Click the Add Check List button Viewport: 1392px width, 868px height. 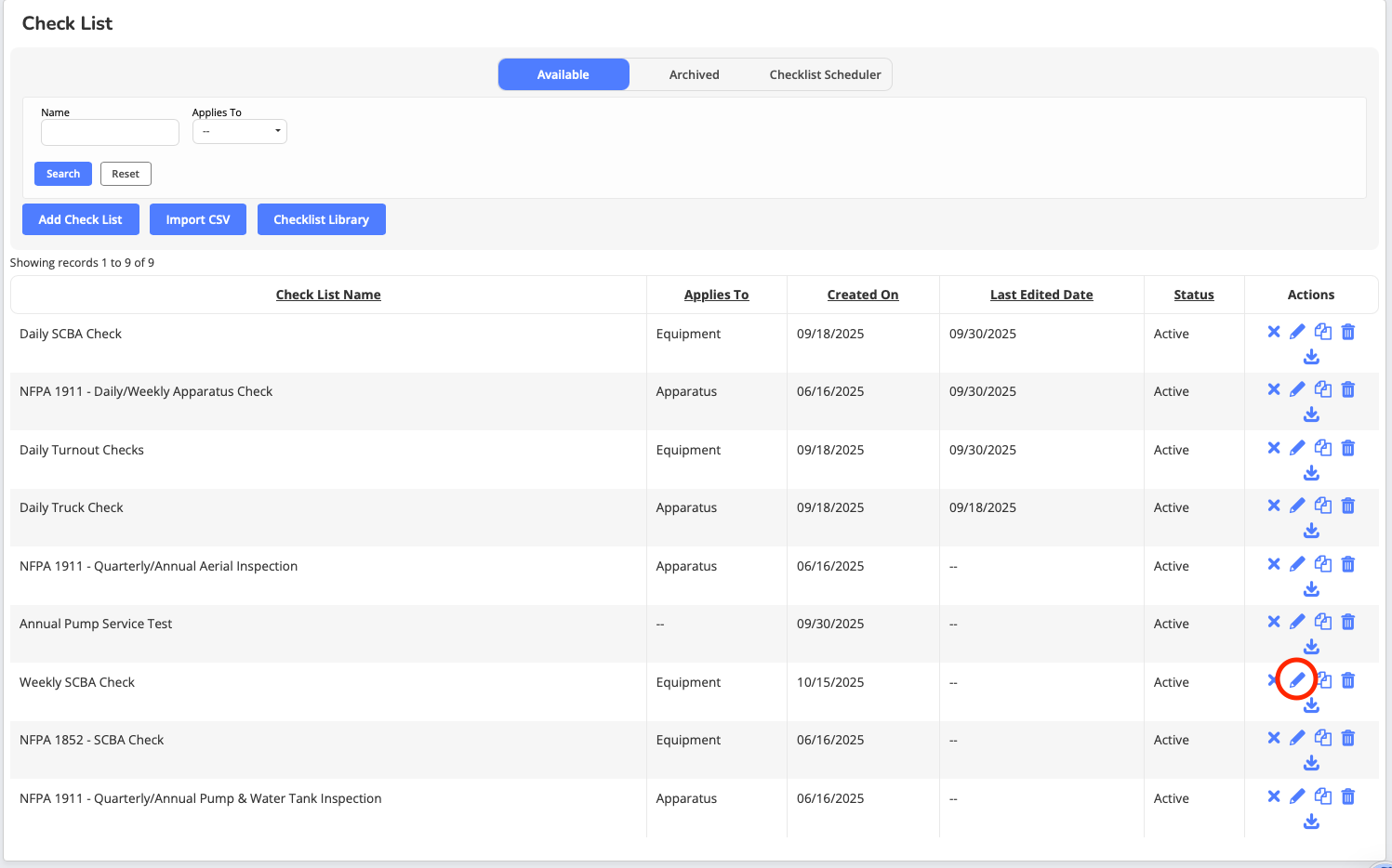click(80, 219)
